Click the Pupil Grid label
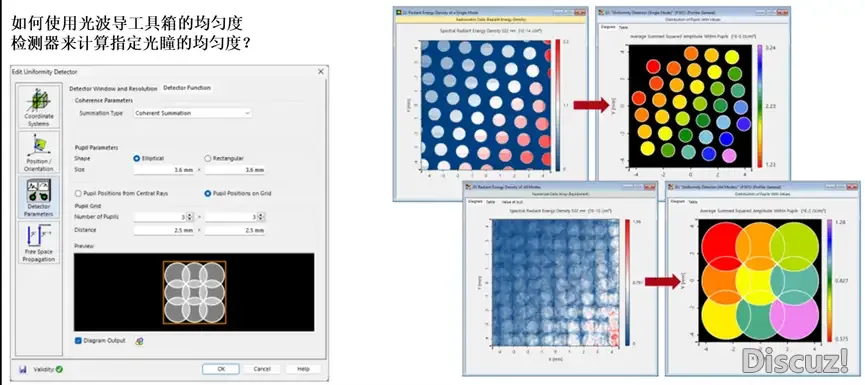Image resolution: width=865 pixels, height=385 pixels. [87, 206]
